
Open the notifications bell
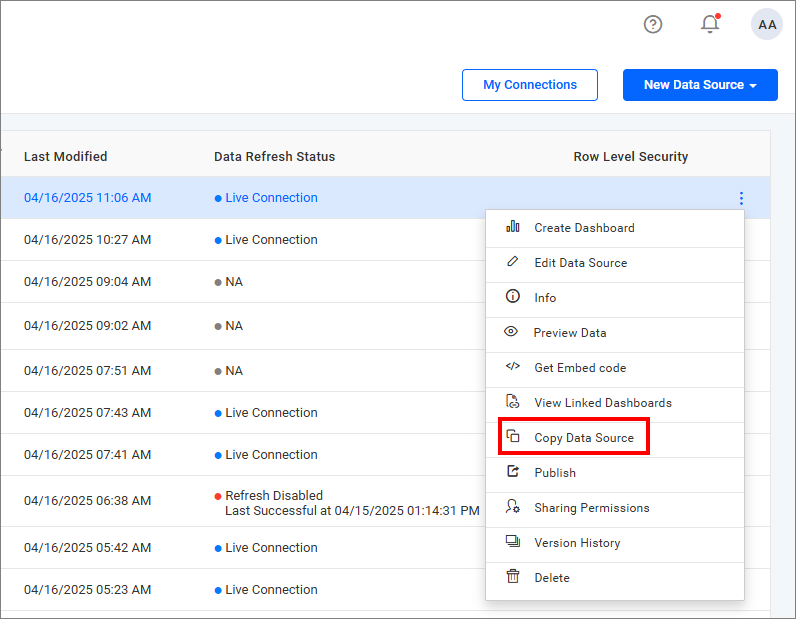click(x=710, y=24)
